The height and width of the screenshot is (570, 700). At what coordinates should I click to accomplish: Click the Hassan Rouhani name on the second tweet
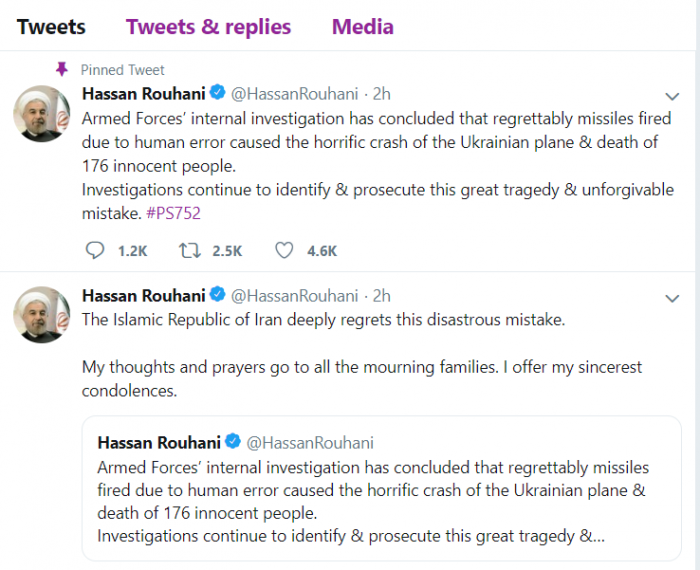pyautogui.click(x=144, y=296)
